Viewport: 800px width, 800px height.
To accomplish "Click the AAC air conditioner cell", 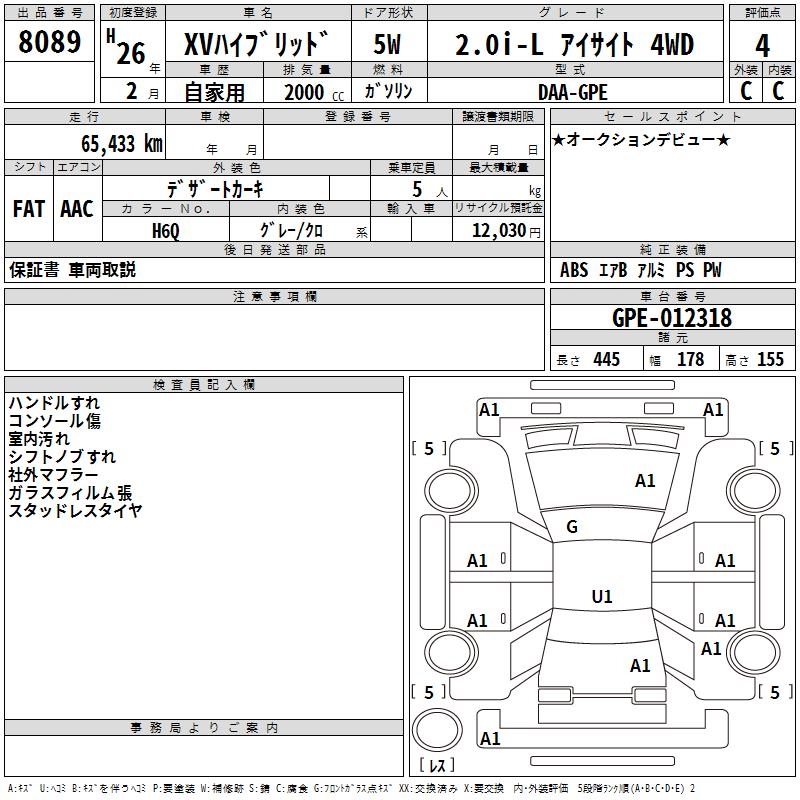I will 77,209.
